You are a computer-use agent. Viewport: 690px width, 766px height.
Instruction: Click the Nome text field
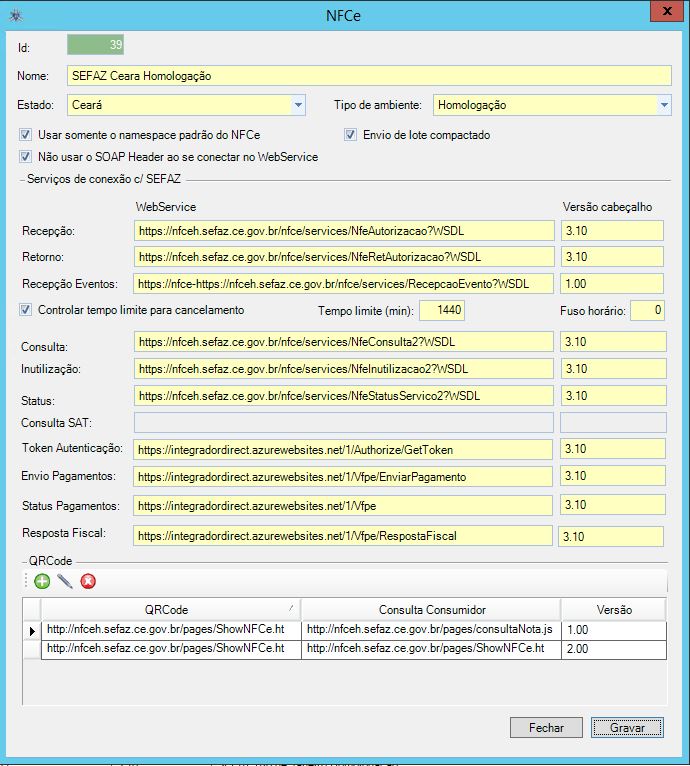coord(368,76)
